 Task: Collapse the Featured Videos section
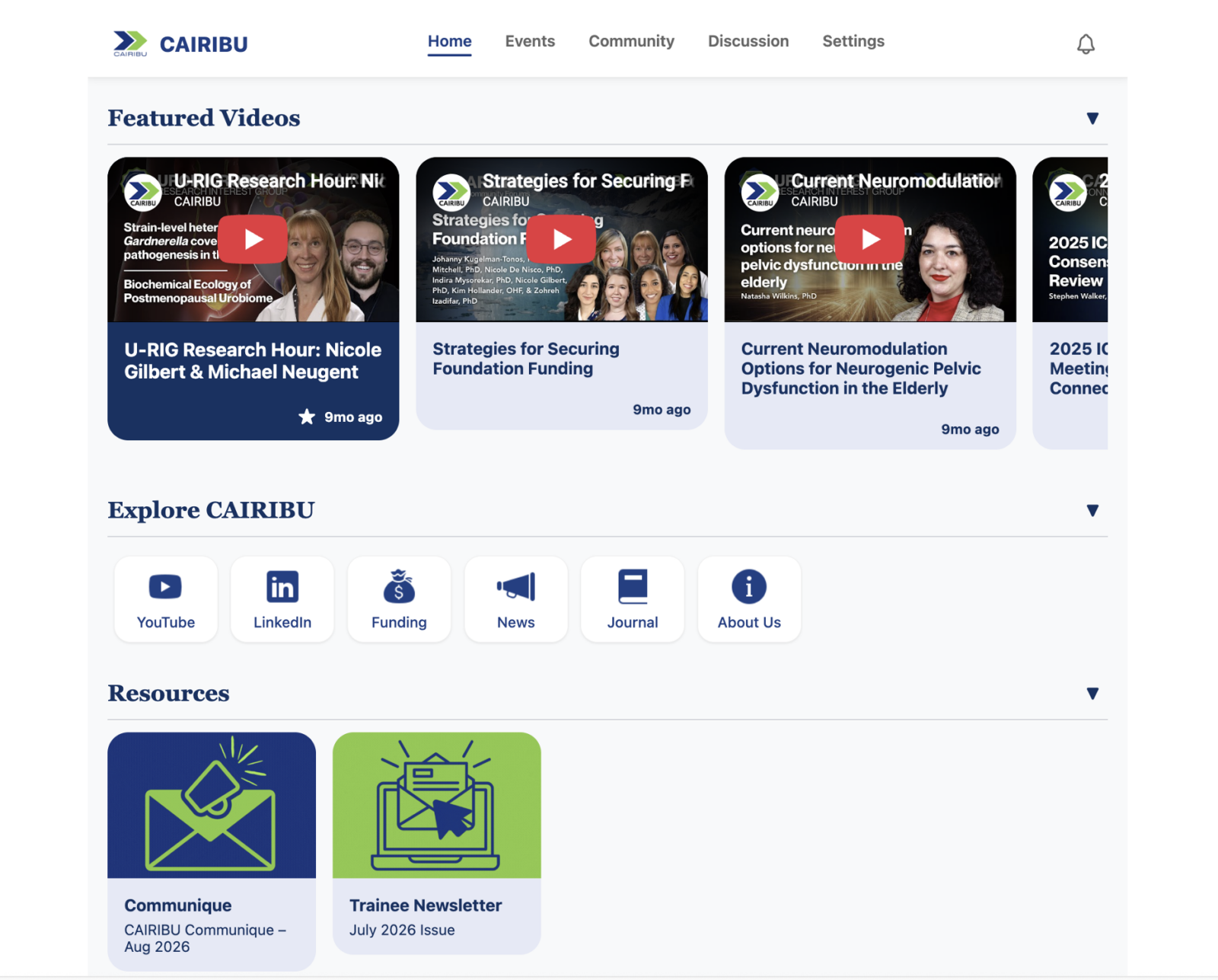pyautogui.click(x=1092, y=118)
